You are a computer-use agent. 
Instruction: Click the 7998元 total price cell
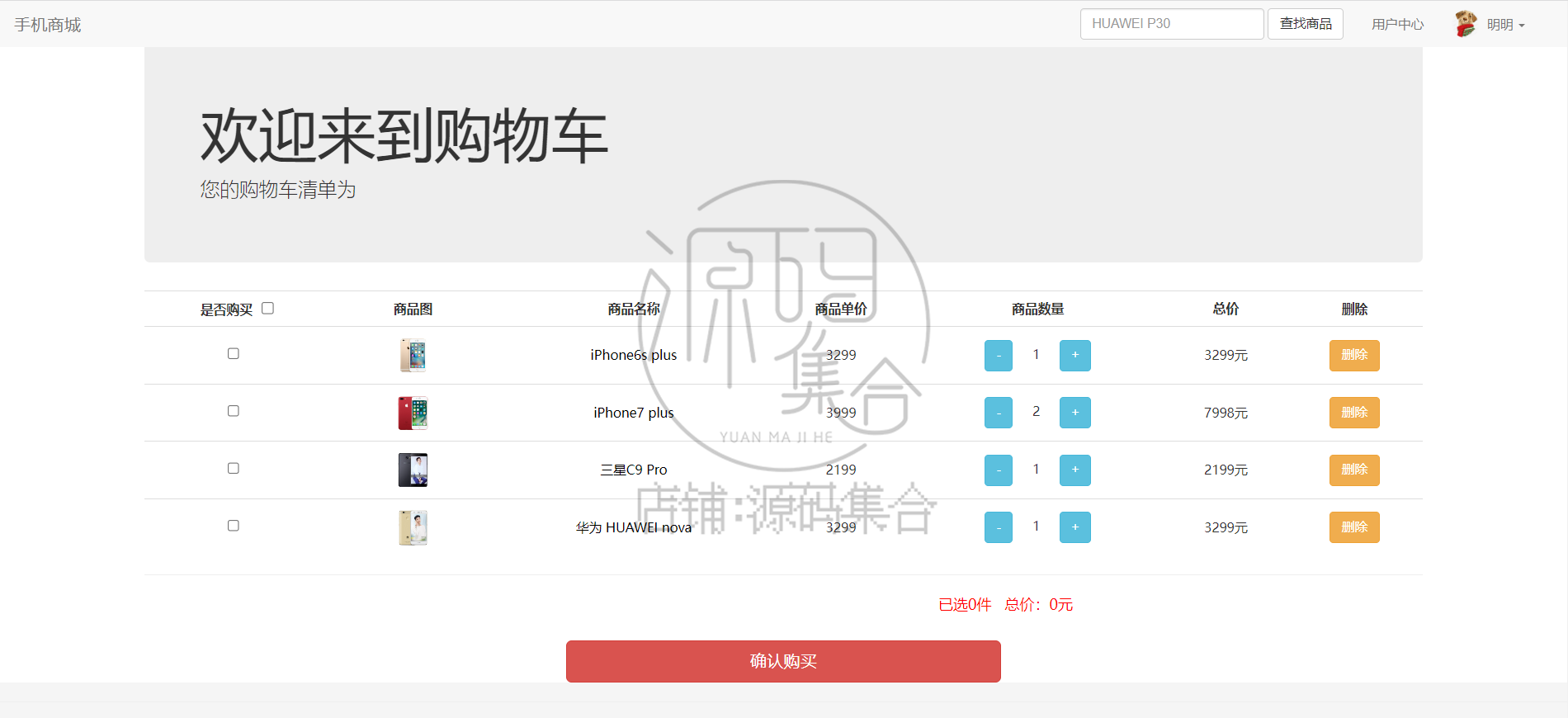[x=1226, y=413]
